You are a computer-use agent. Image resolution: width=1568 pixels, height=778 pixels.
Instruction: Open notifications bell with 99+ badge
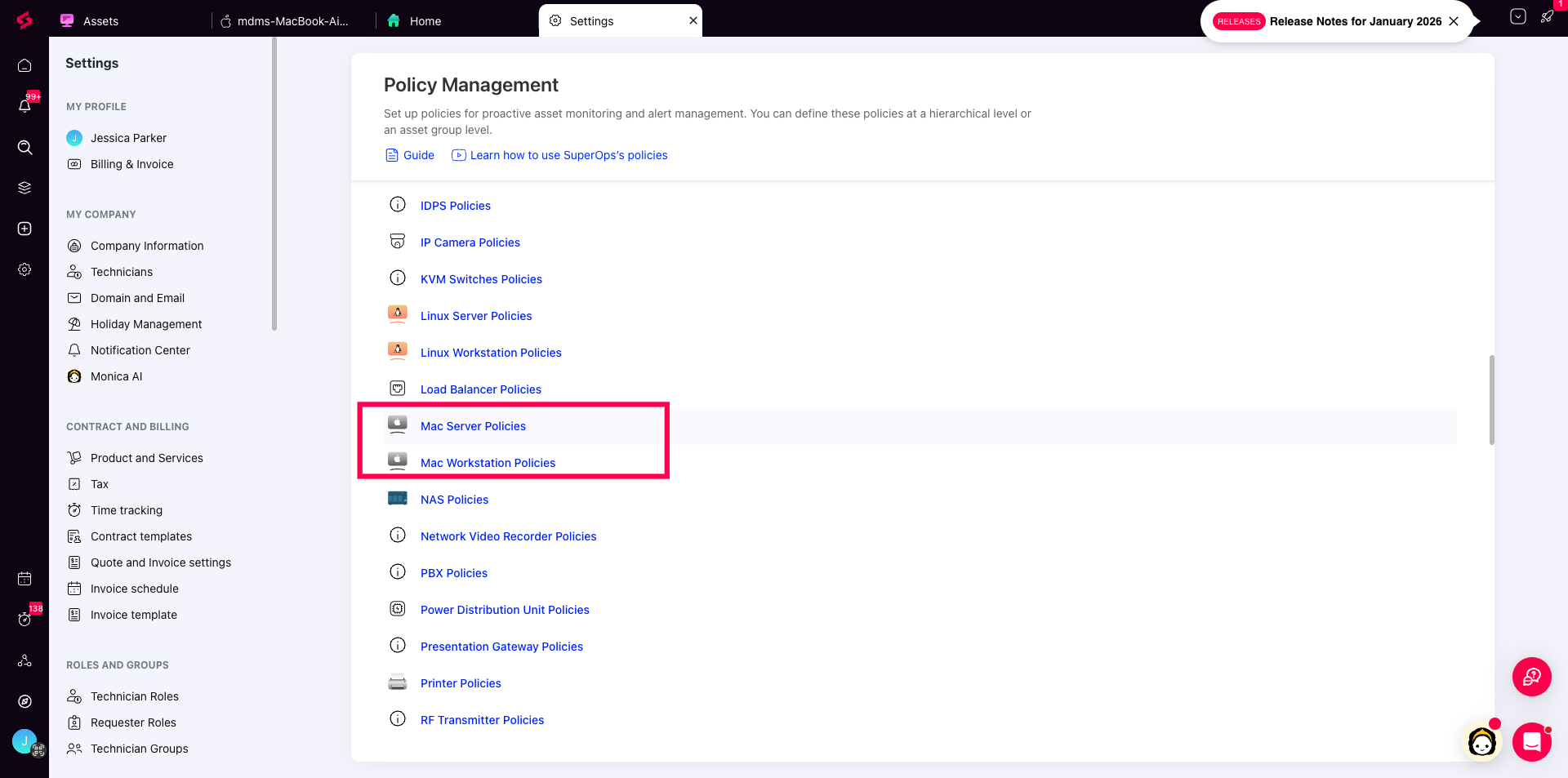point(24,105)
